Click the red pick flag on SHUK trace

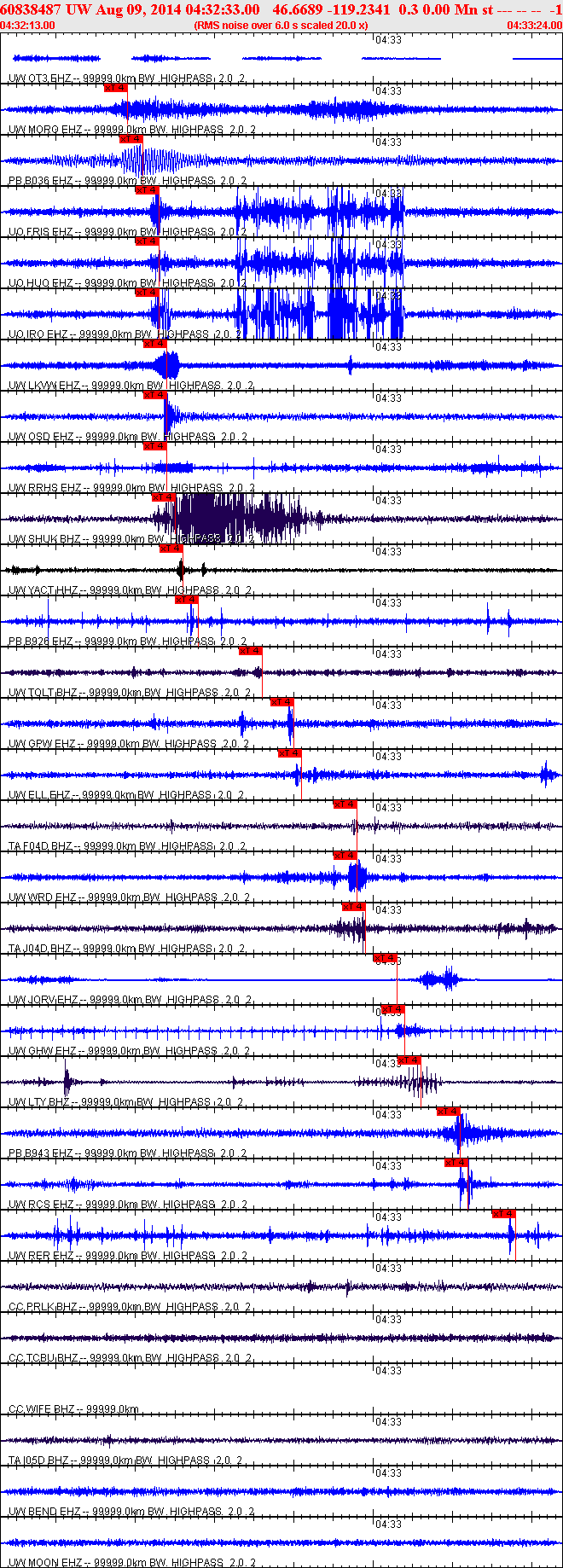[x=163, y=497]
